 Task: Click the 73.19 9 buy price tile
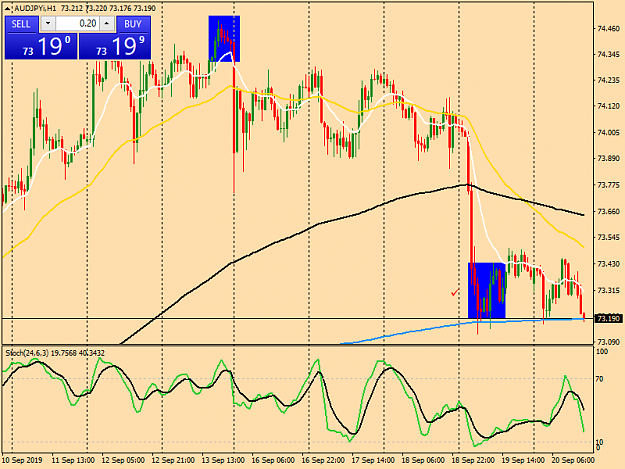115,46
